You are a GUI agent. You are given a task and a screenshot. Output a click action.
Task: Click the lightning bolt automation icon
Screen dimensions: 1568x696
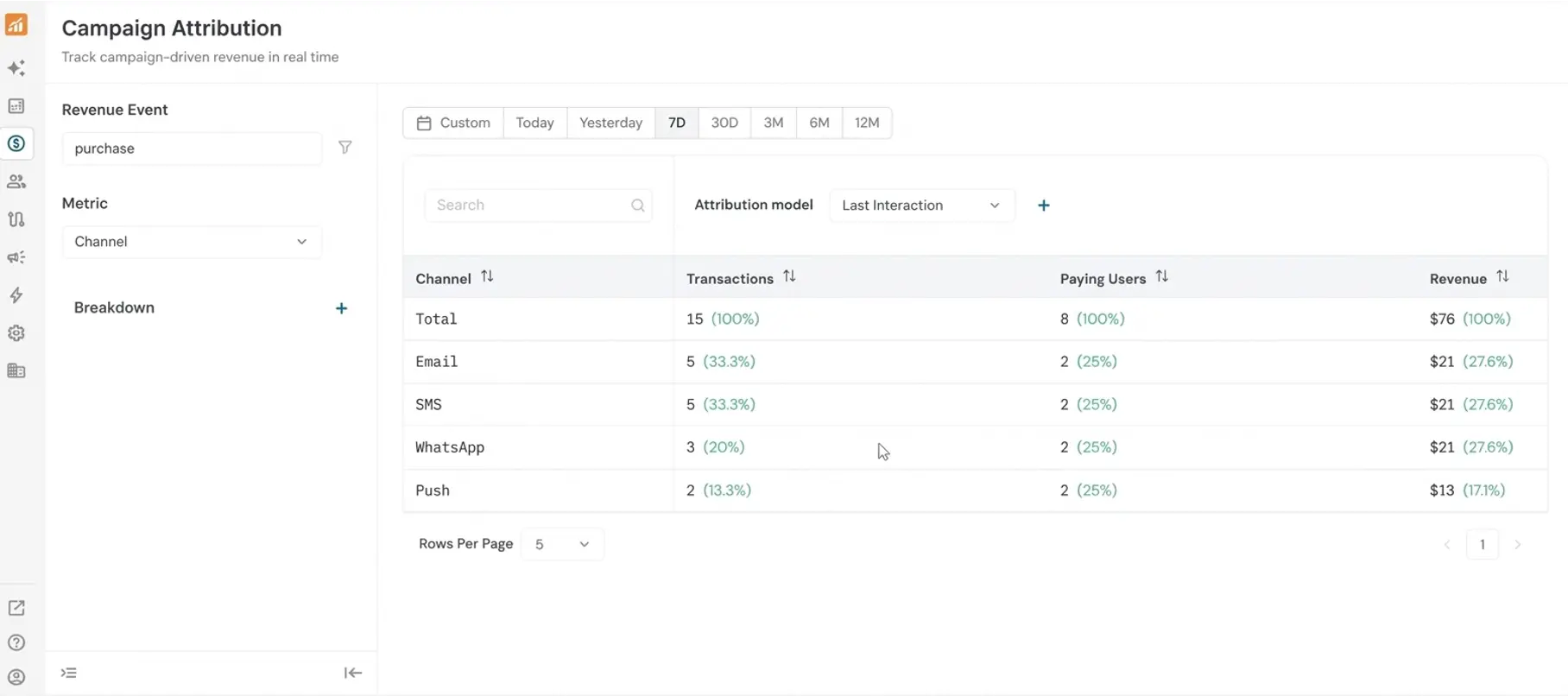[x=16, y=295]
